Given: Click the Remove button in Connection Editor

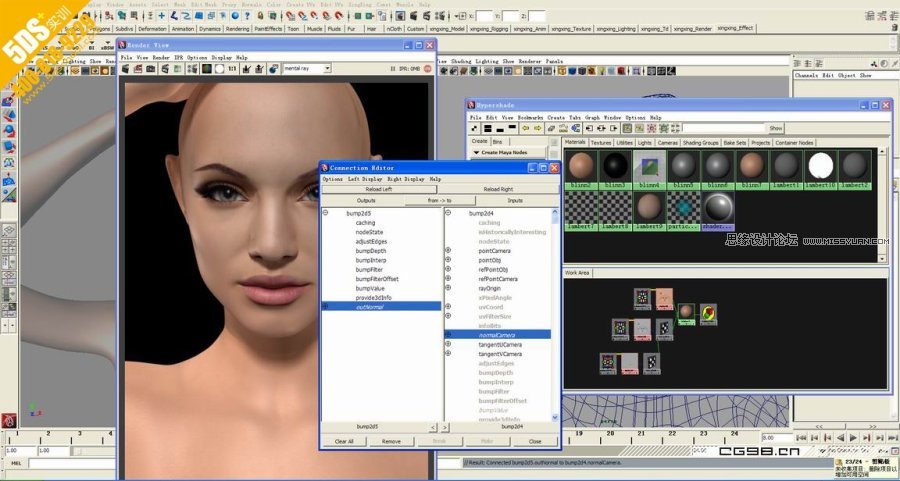Looking at the screenshot, I should (391, 441).
